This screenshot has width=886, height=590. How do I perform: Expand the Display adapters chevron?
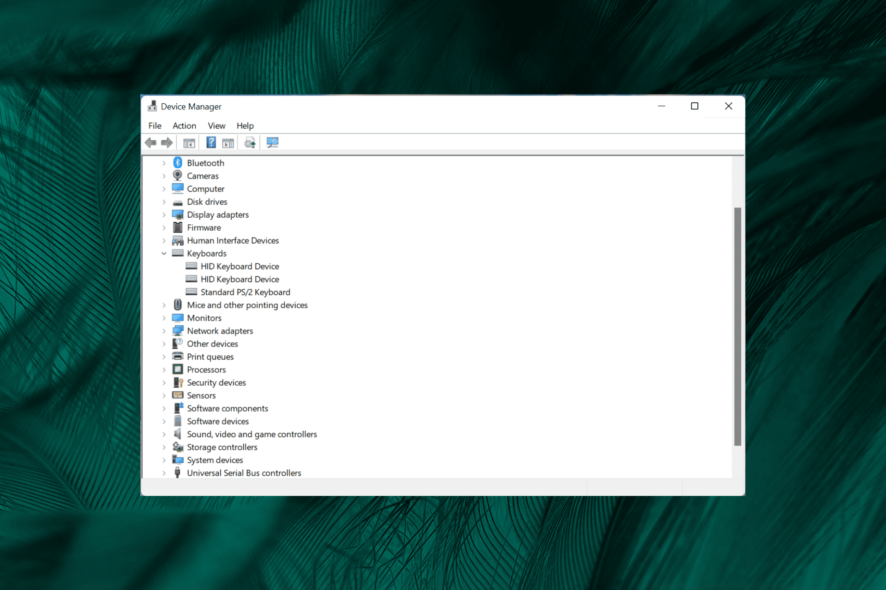(164, 215)
